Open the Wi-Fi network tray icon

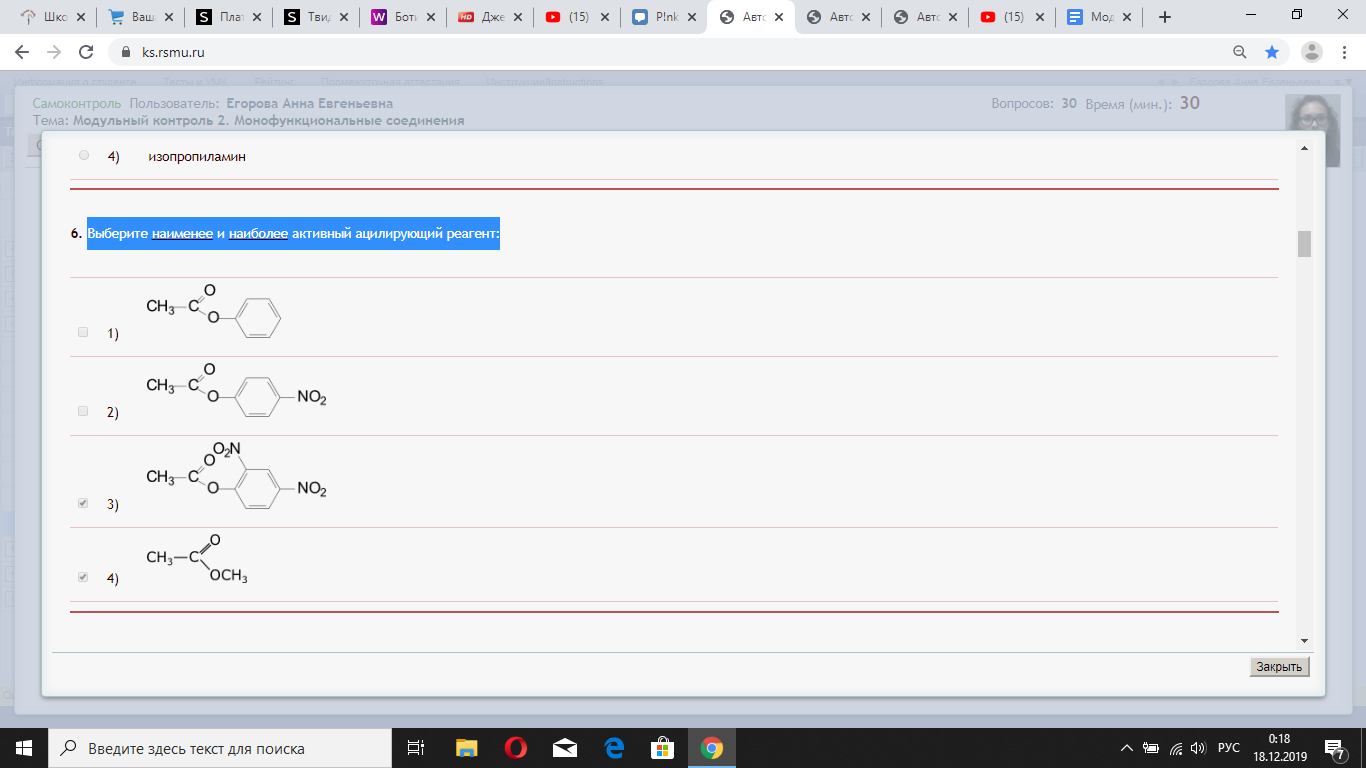click(1176, 748)
